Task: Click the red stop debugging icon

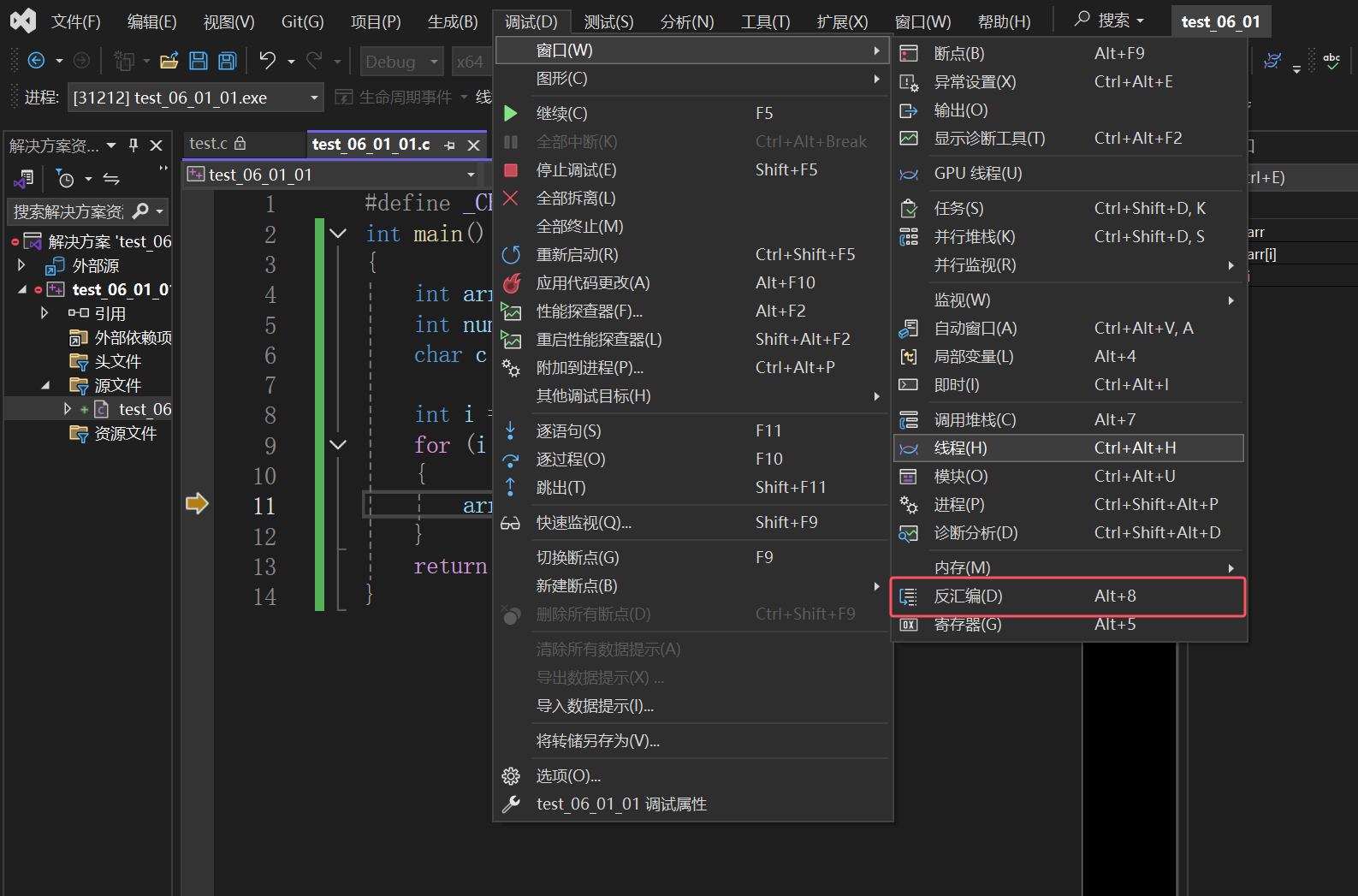Action: 511,170
